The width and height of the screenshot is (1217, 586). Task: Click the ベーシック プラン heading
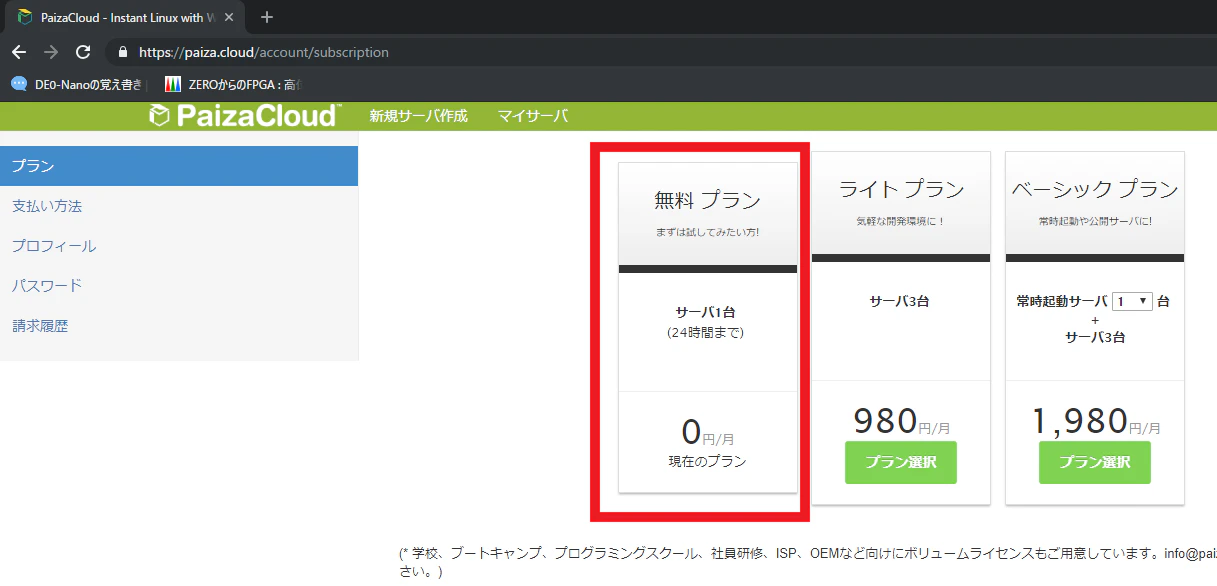[1095, 189]
